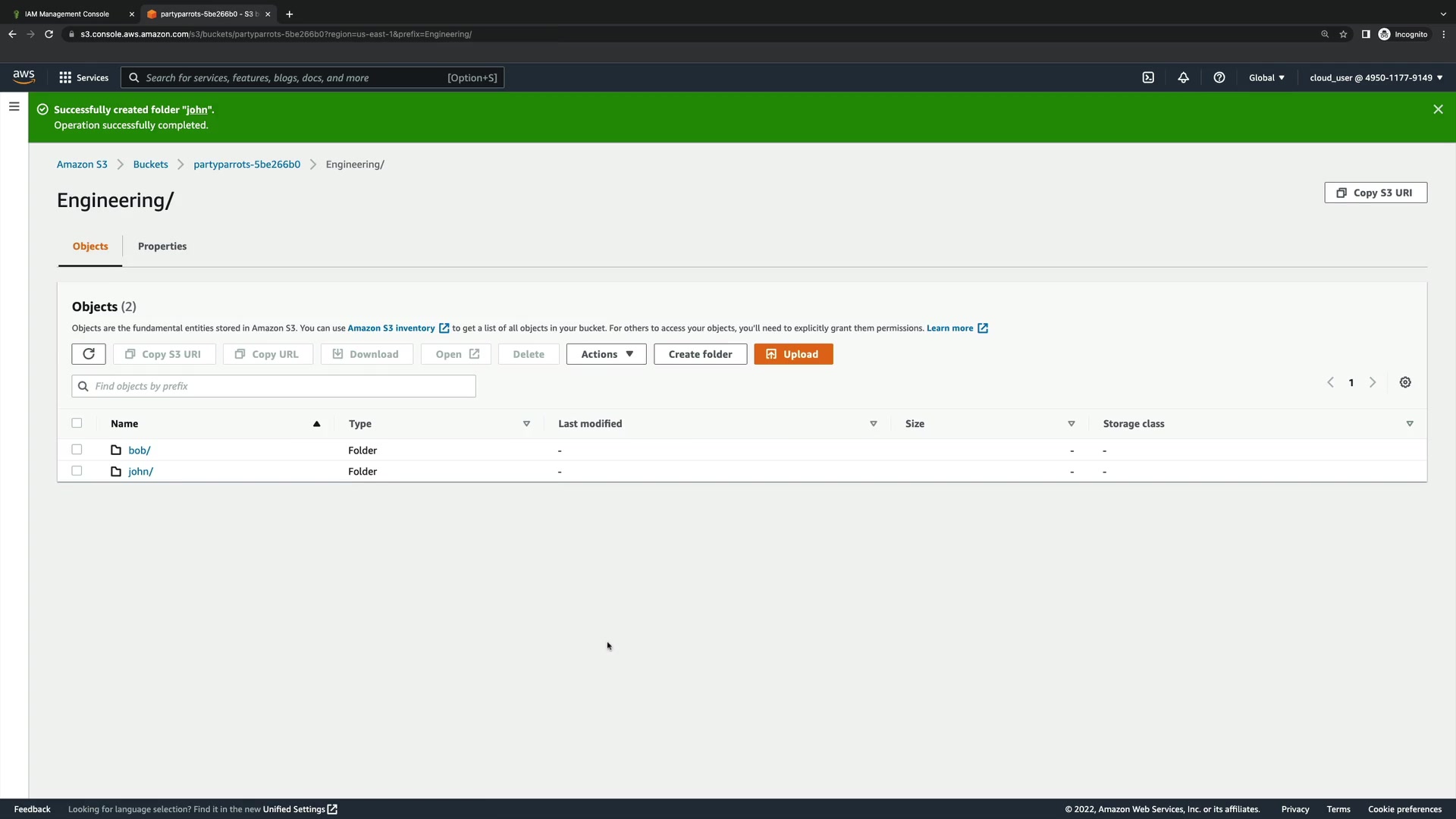Switch to IAM Management Console browser tab

[x=67, y=14]
